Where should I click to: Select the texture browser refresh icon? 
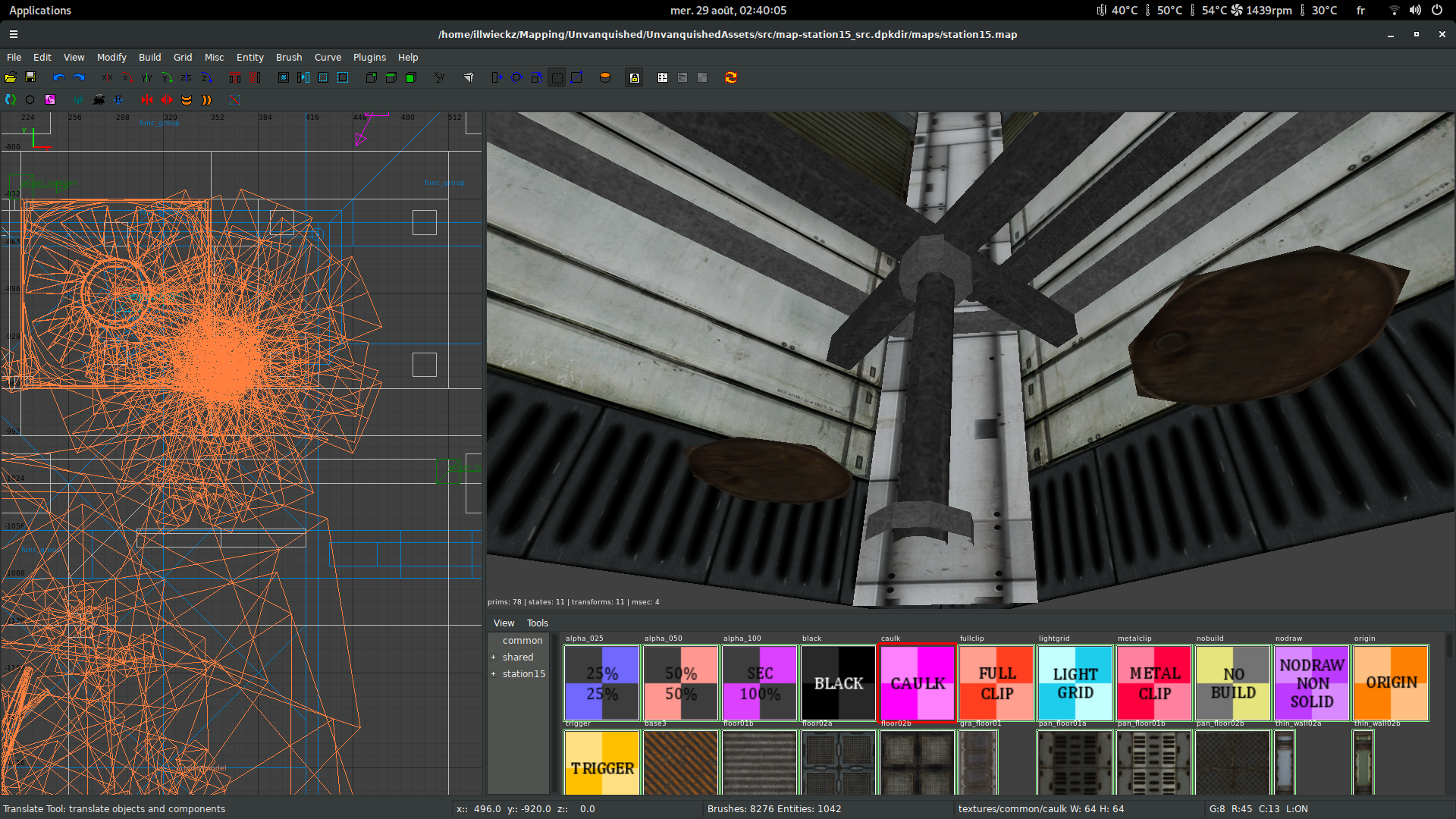click(731, 77)
